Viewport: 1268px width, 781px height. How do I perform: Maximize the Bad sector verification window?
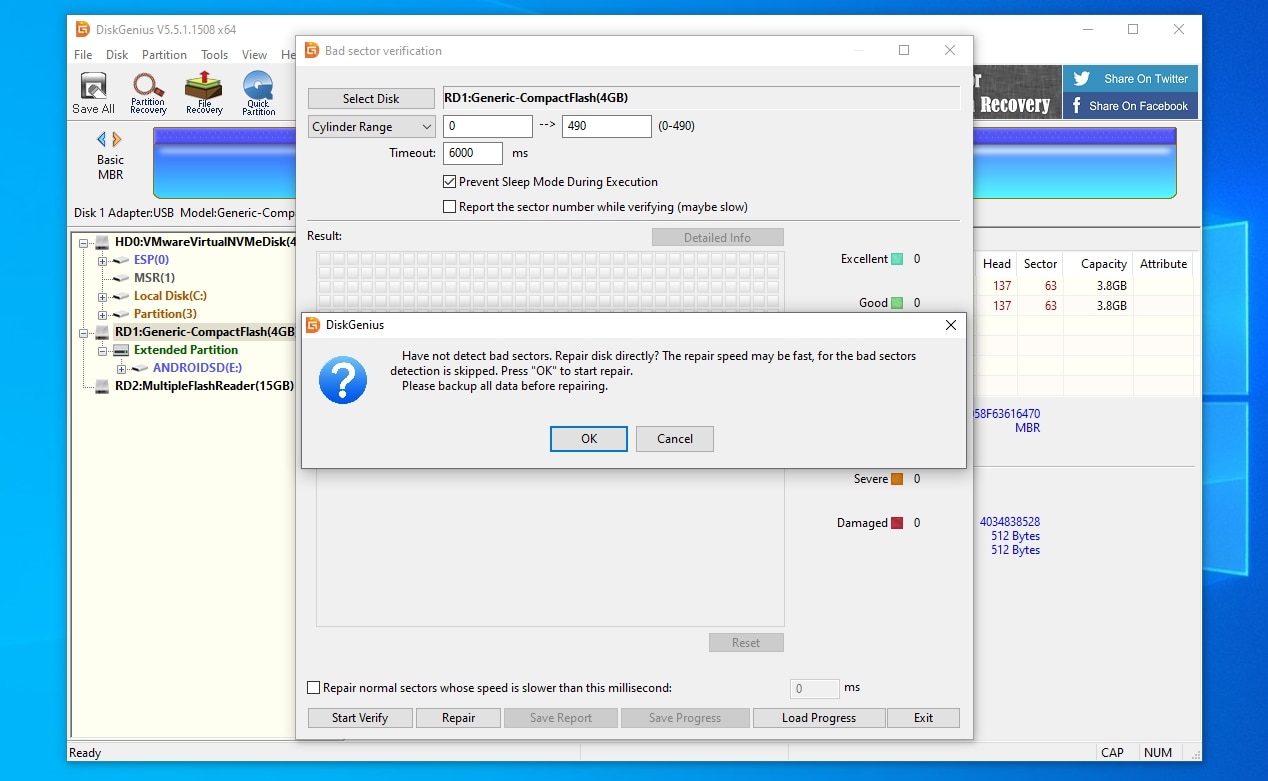tap(904, 50)
